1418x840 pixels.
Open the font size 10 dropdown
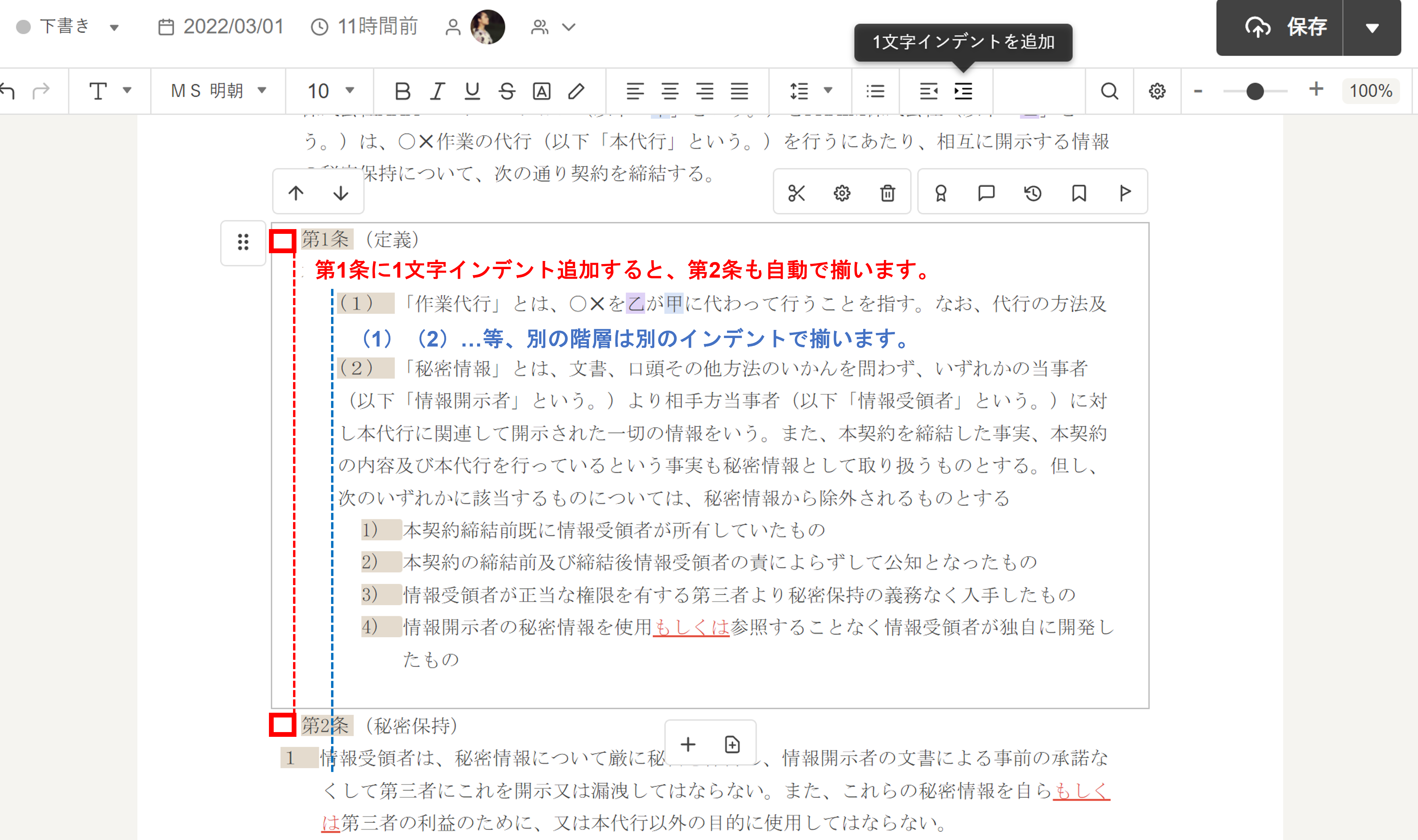330,91
